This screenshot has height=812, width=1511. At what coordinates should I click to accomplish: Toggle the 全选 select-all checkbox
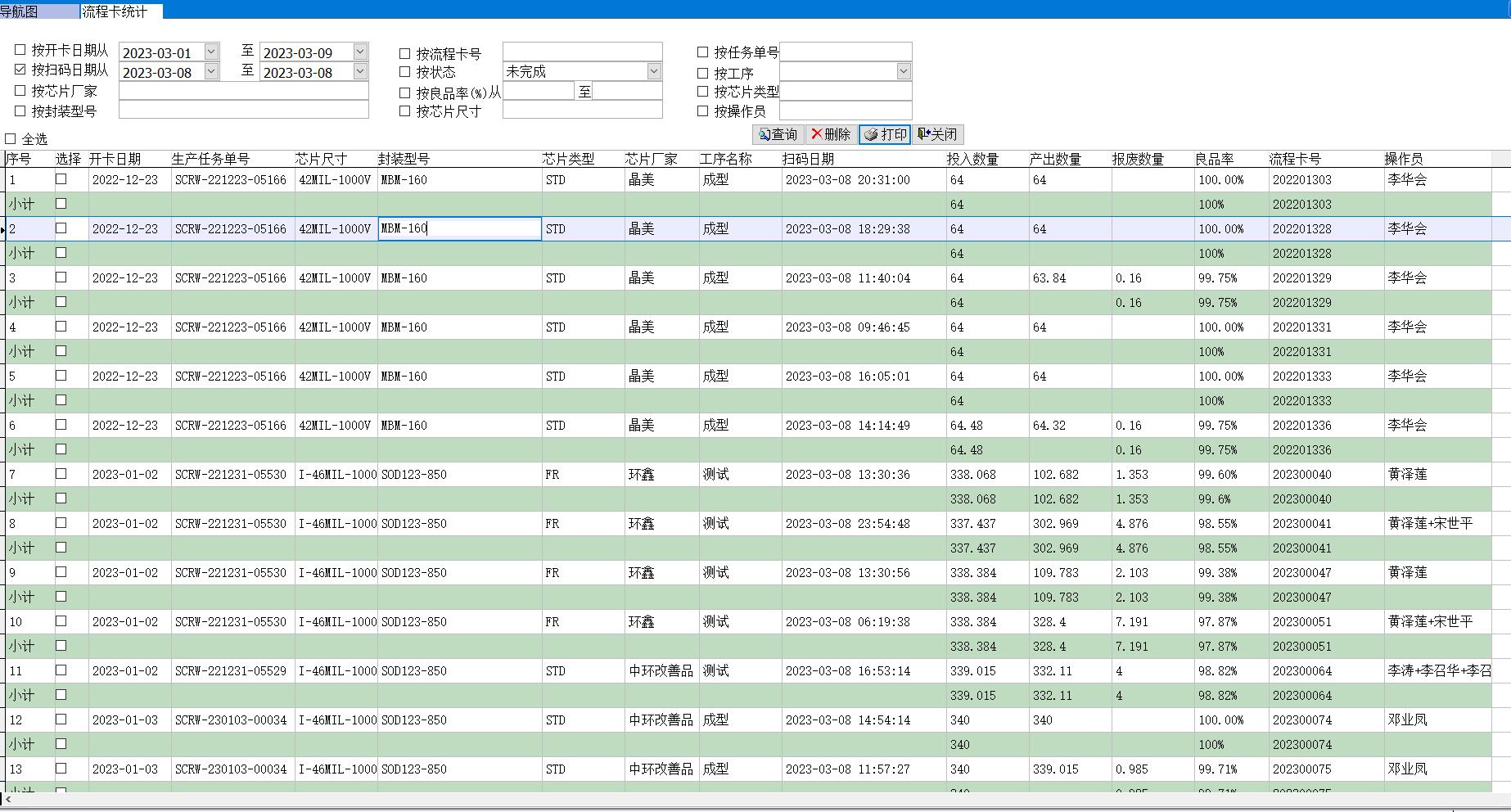(11, 139)
